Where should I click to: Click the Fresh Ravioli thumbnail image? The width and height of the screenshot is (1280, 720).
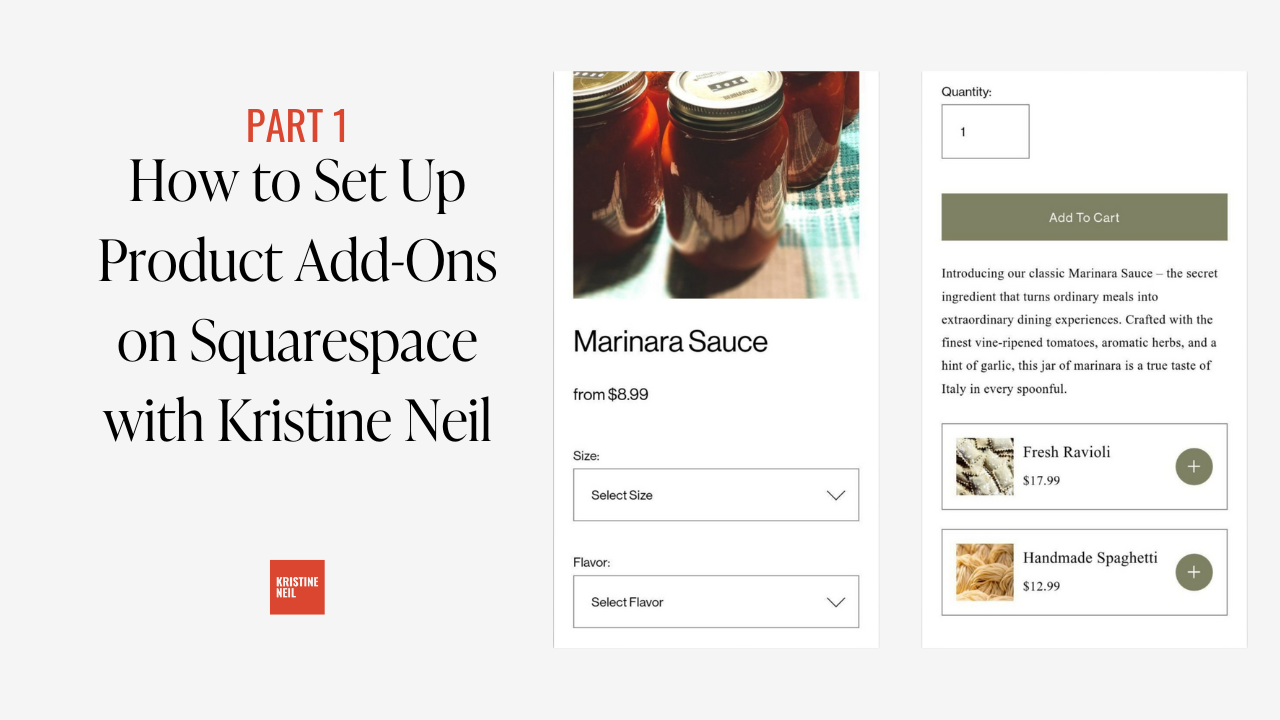pos(985,466)
